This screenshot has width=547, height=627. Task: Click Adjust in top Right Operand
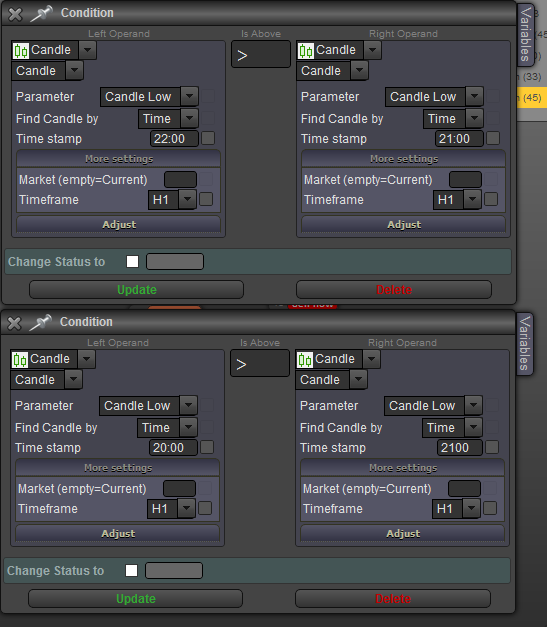click(404, 224)
